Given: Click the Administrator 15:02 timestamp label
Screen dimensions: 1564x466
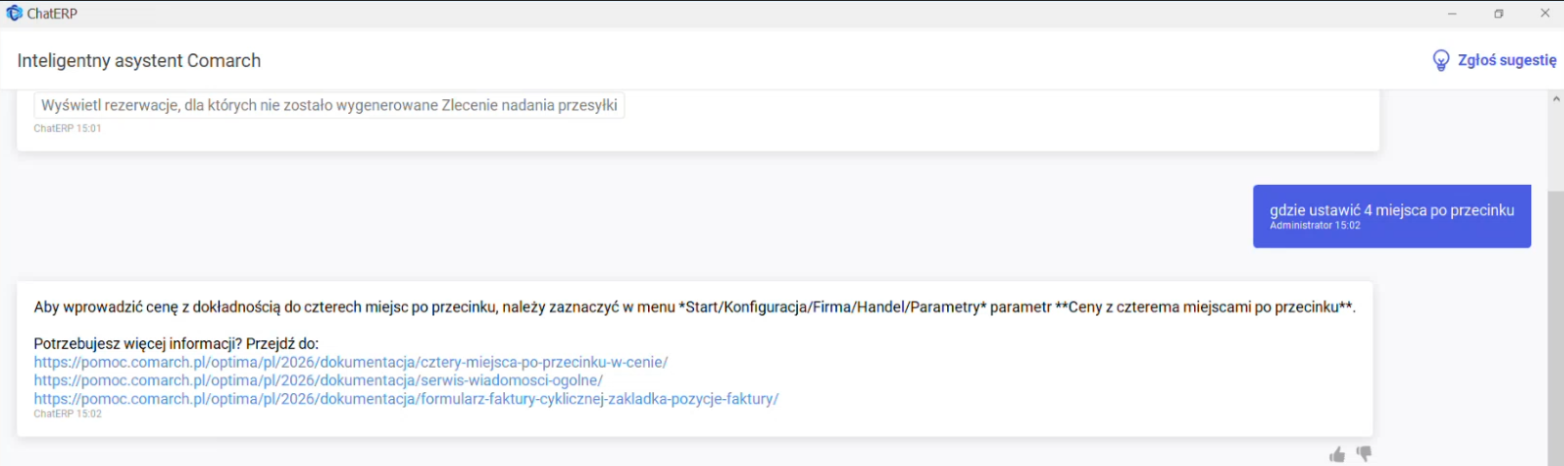Looking at the screenshot, I should 1315,226.
